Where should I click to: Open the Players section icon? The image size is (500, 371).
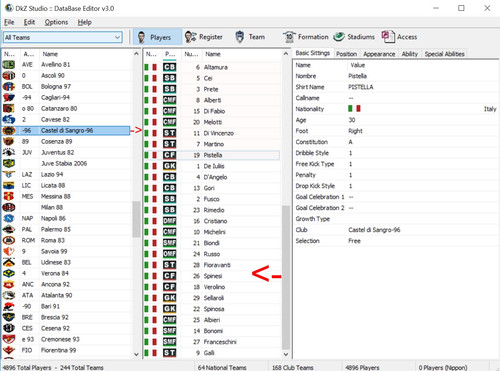click(x=141, y=37)
